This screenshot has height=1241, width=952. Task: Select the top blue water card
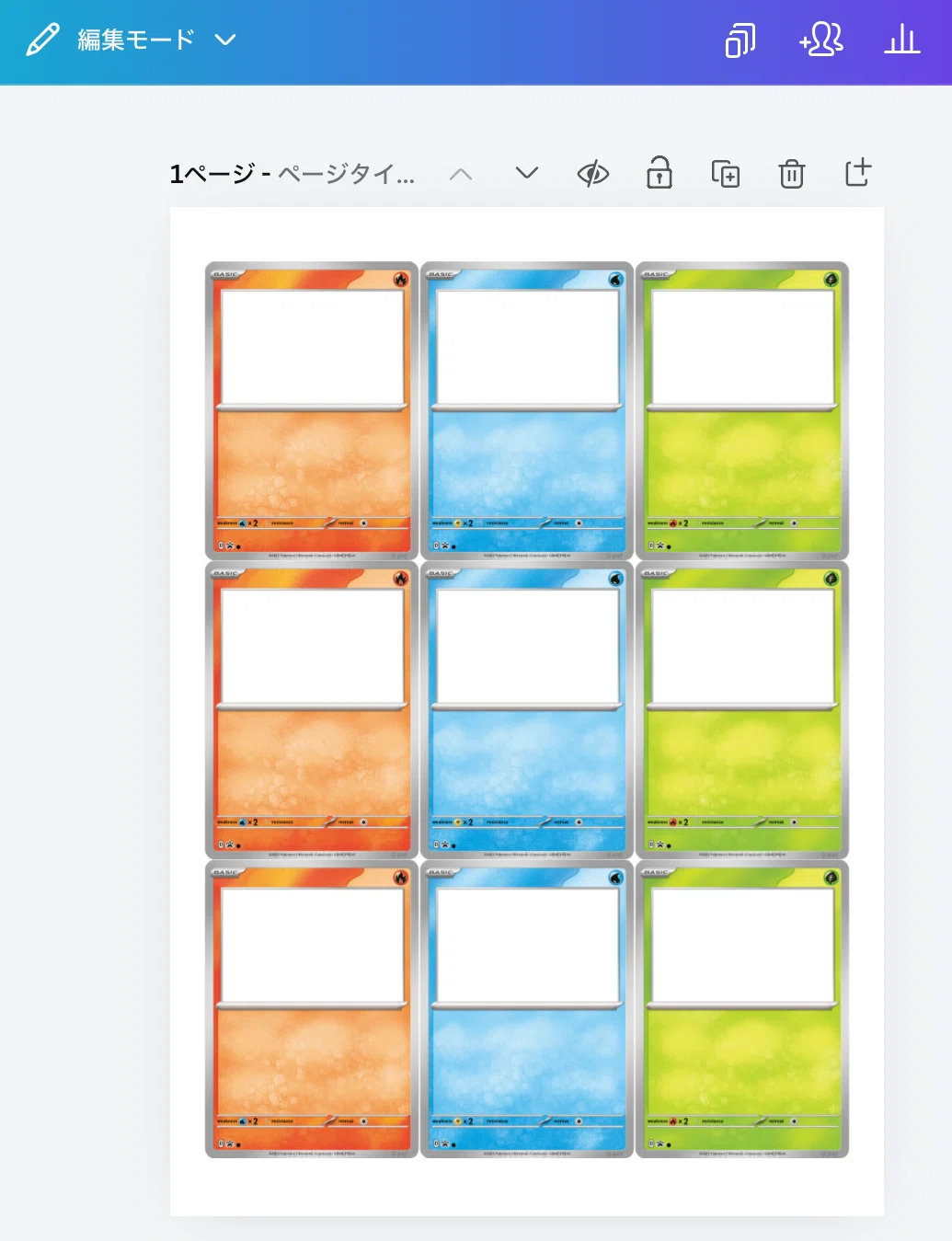tap(527, 410)
